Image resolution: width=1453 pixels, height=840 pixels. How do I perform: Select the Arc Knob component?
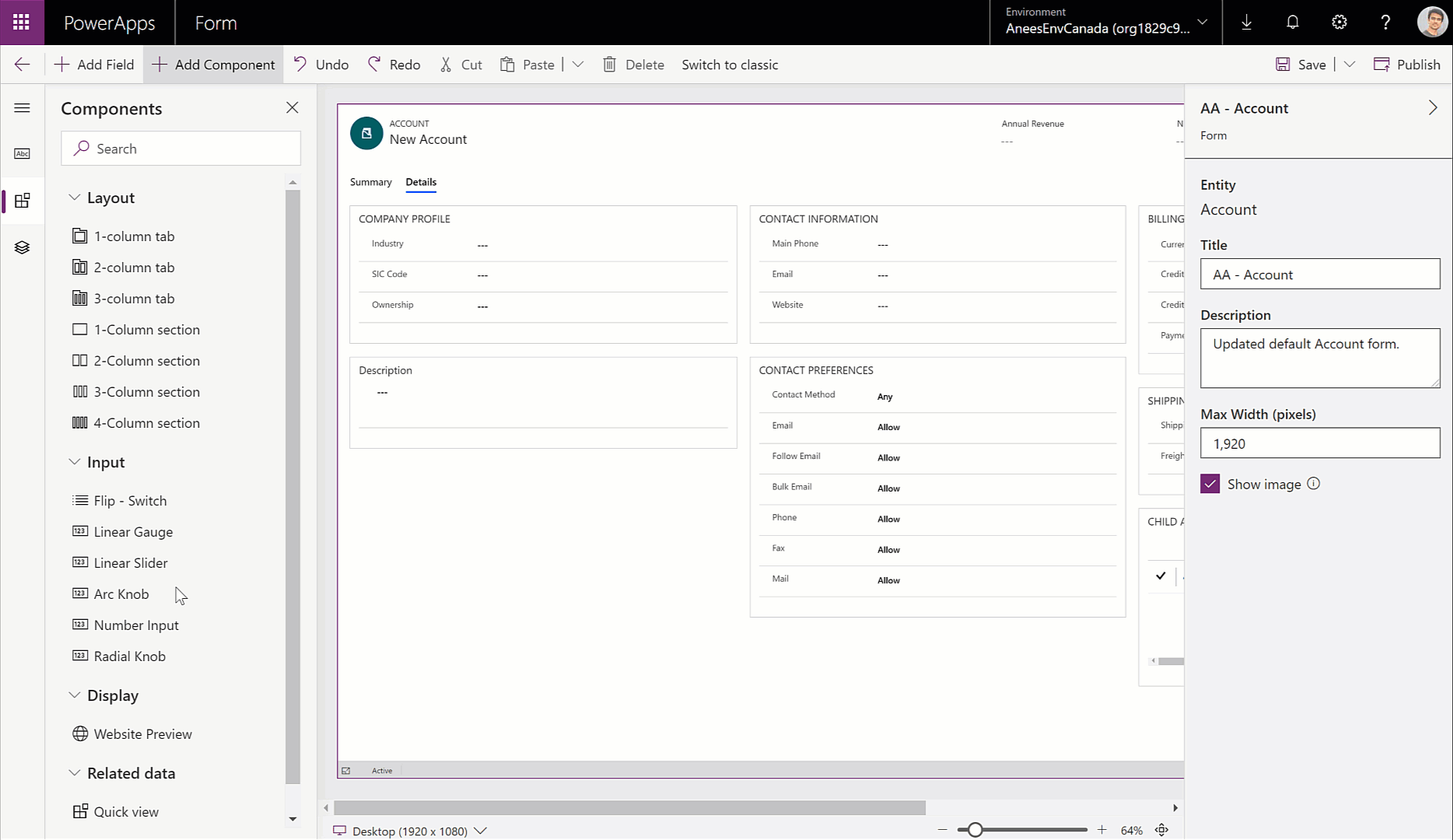click(x=121, y=593)
